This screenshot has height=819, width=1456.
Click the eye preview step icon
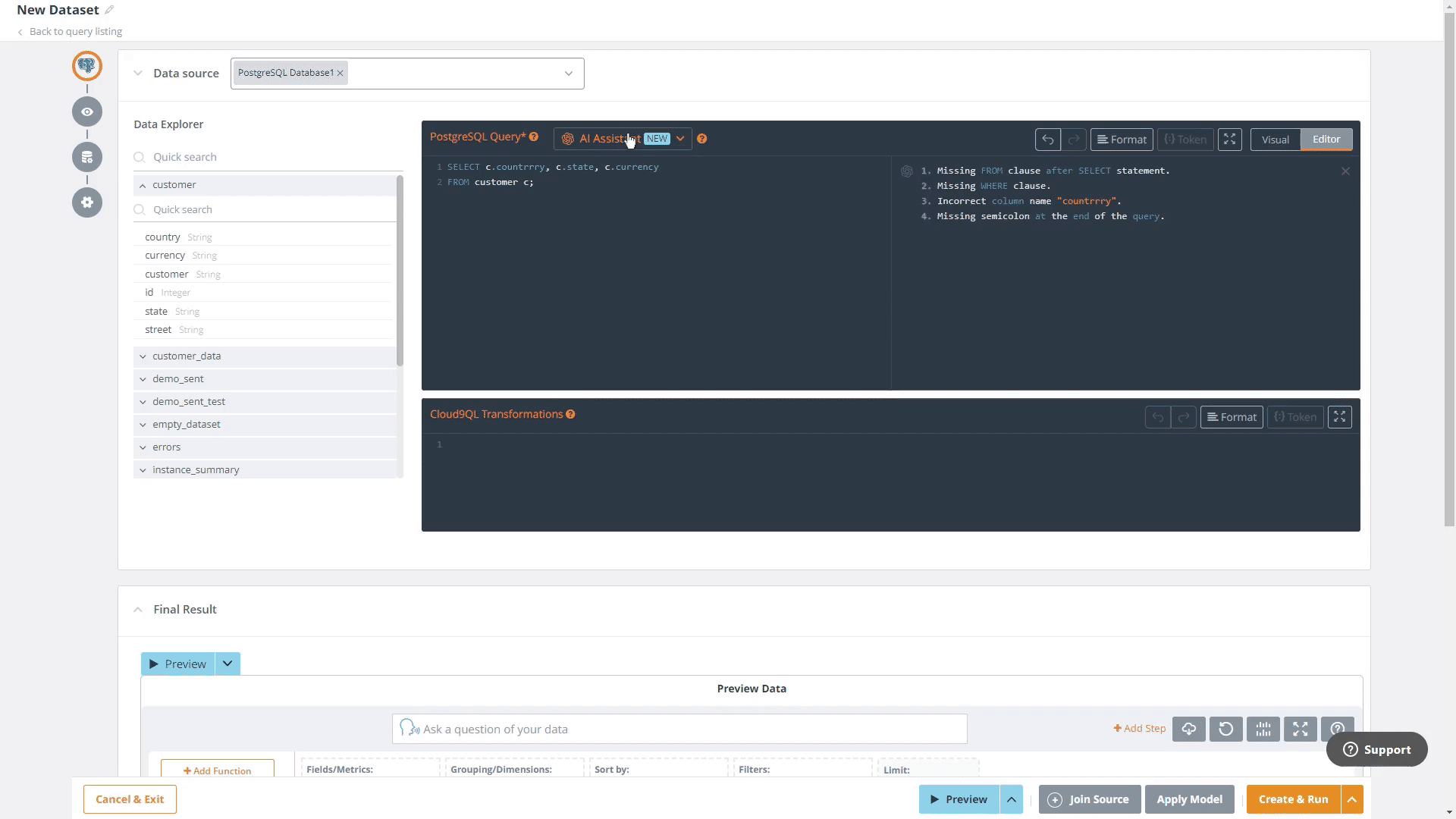(87, 111)
